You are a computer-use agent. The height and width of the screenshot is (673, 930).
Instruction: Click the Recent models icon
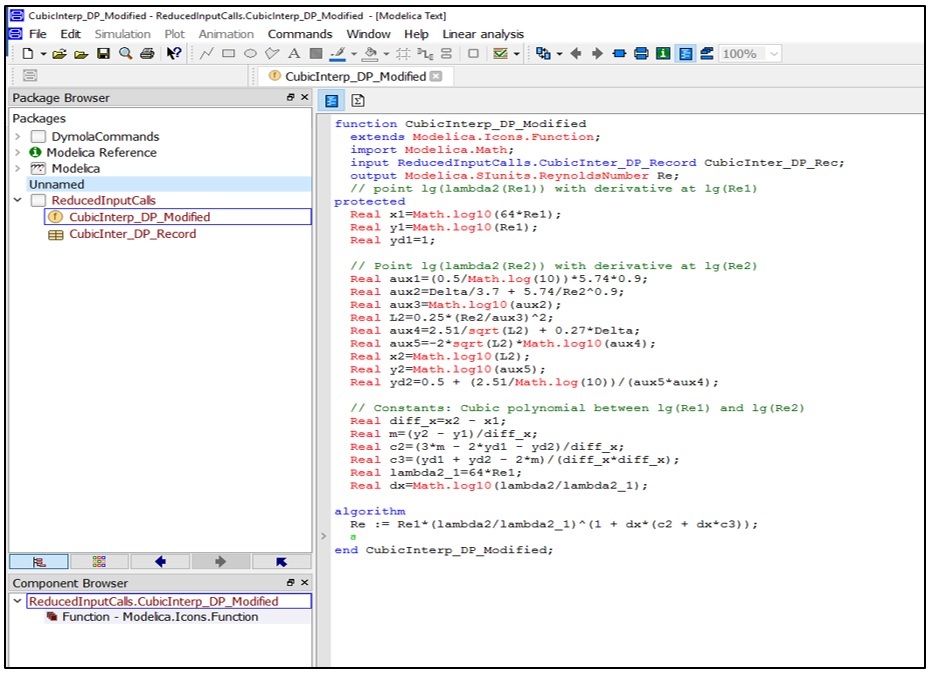543,54
